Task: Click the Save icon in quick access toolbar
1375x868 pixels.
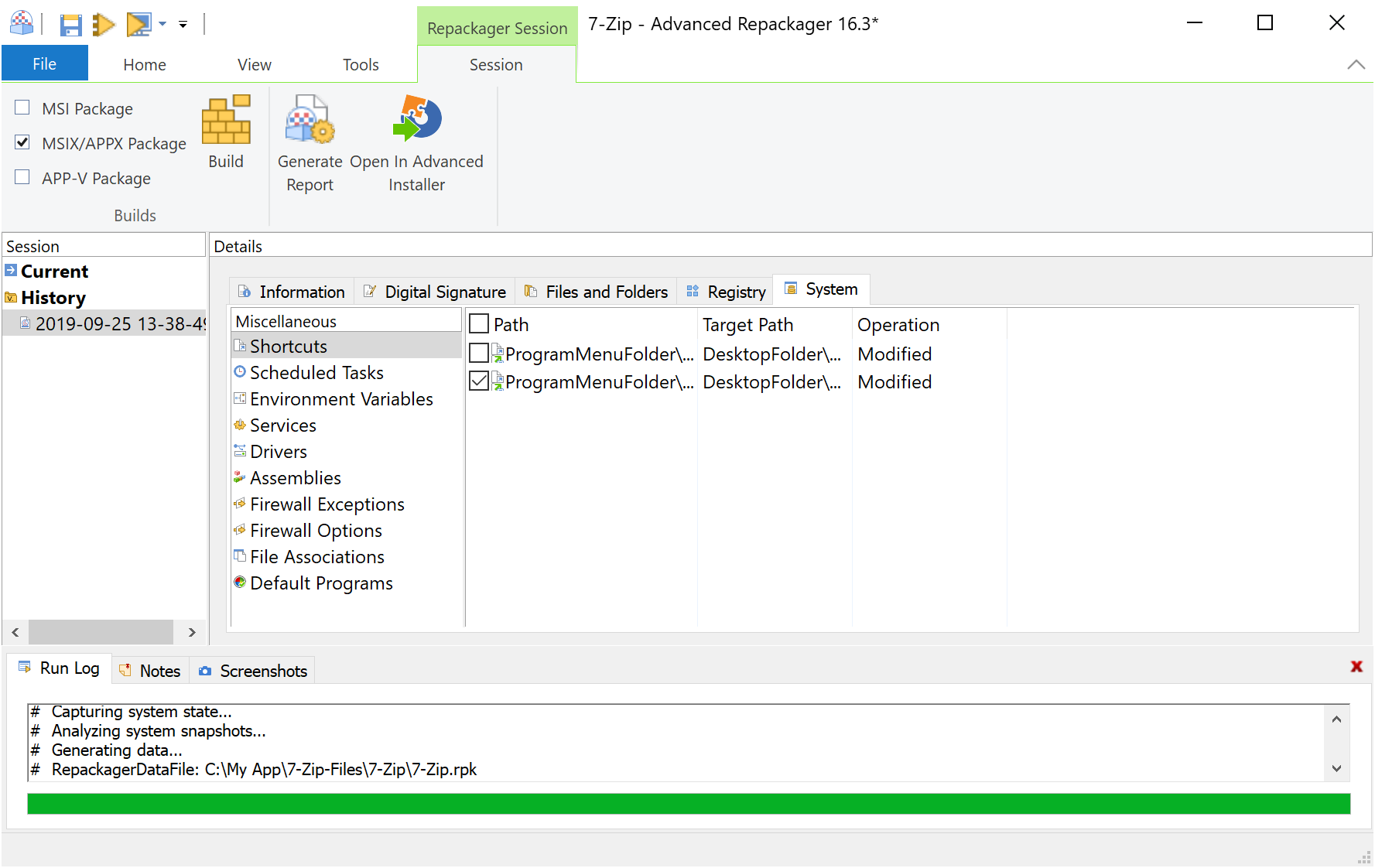Action: [70, 25]
